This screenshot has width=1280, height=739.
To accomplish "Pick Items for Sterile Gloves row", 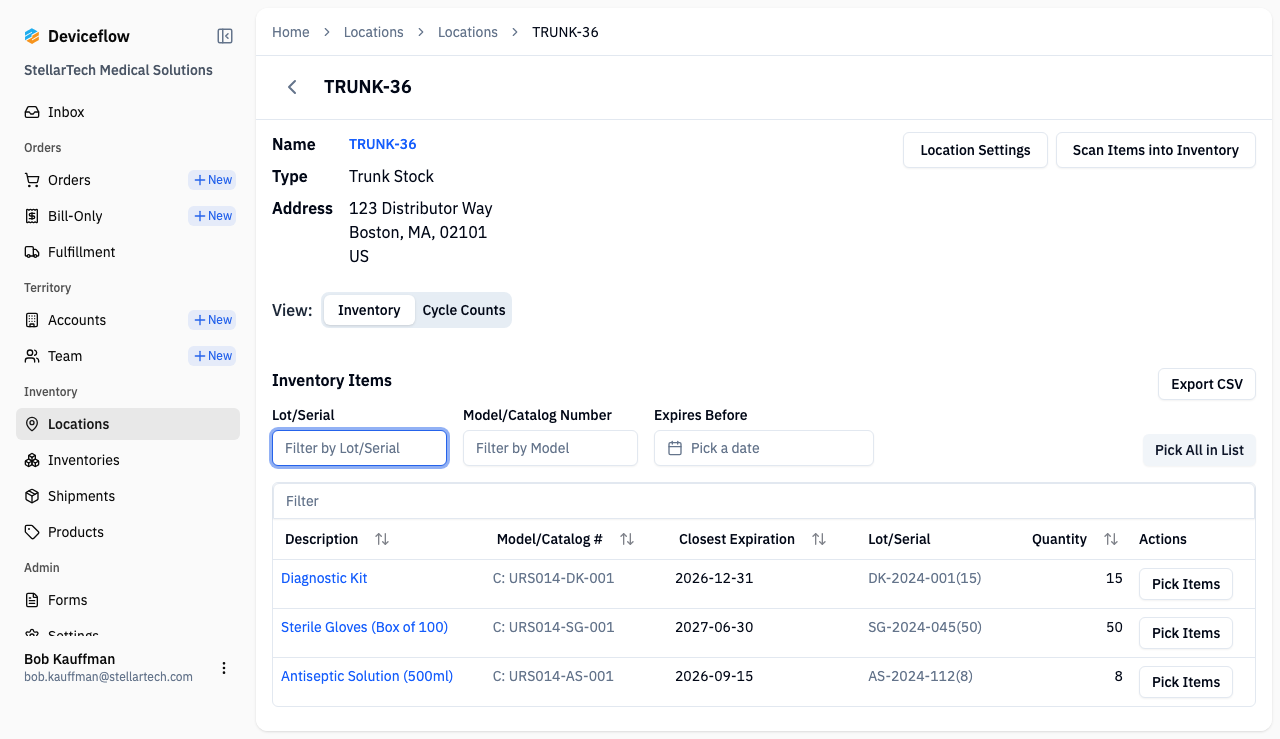I will (x=1186, y=633).
